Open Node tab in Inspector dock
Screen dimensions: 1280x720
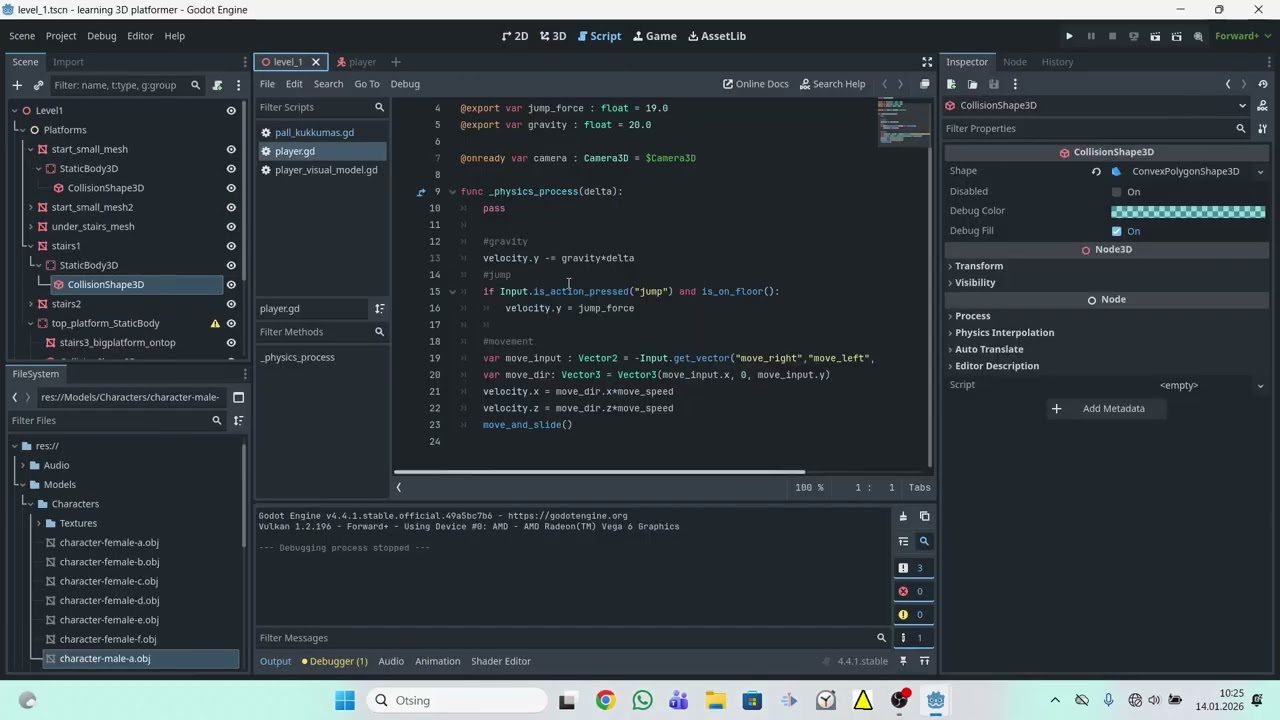pyautogui.click(x=1014, y=62)
